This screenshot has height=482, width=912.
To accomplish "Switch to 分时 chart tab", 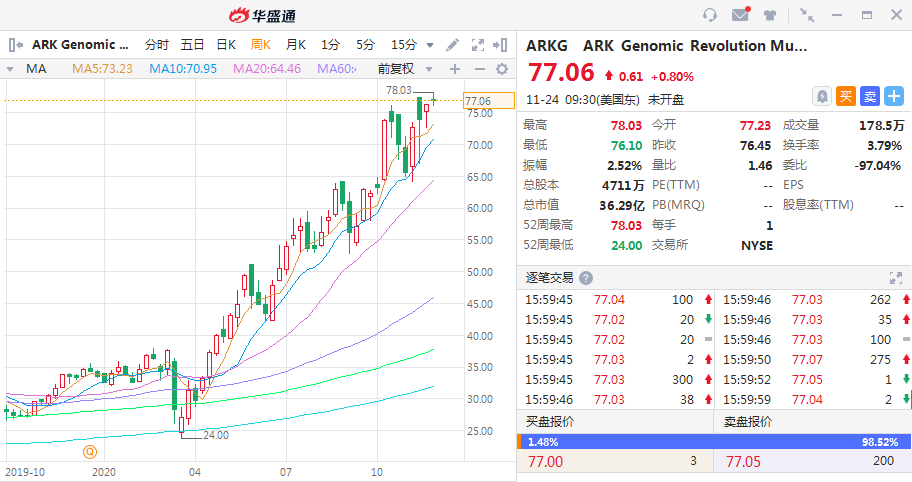I will click(x=157, y=45).
